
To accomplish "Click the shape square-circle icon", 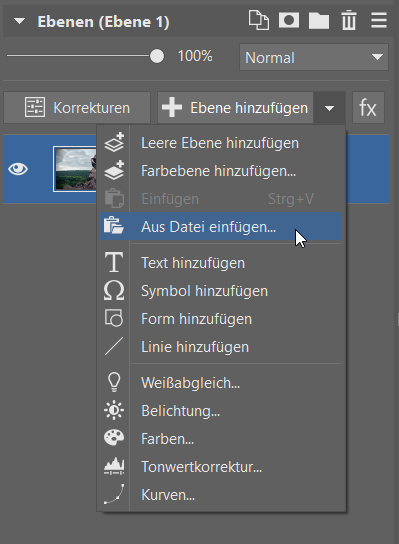I will click(114, 318).
